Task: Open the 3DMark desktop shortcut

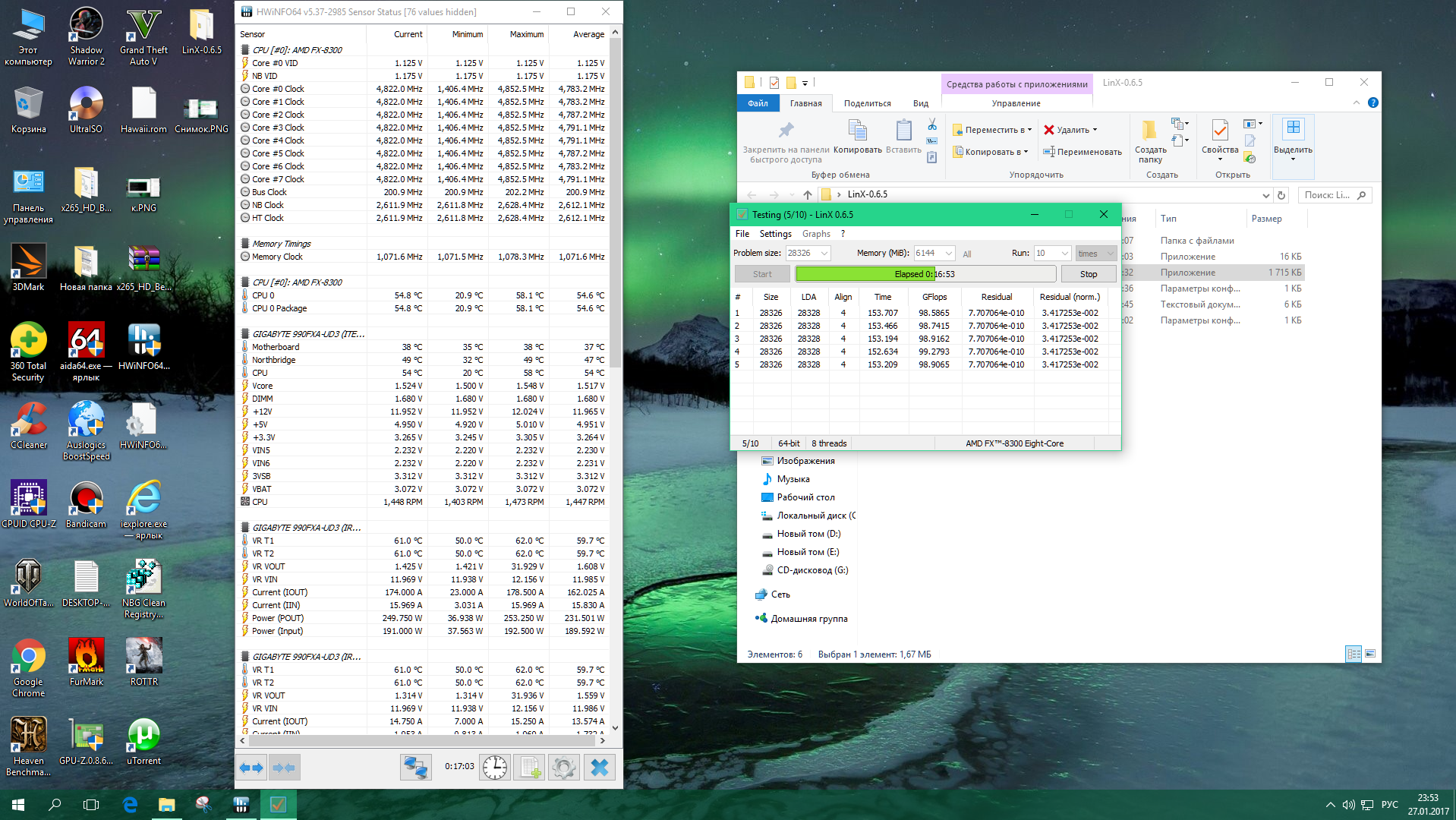Action: 28,268
